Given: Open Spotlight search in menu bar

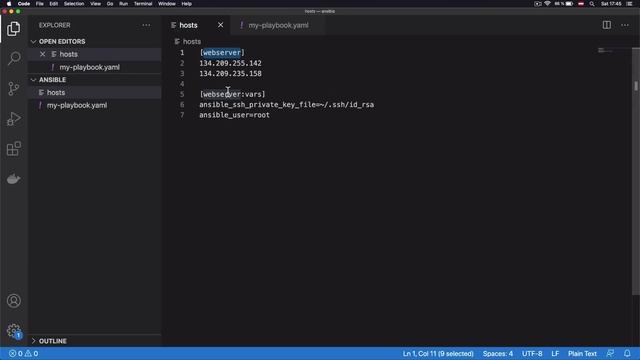Looking at the screenshot, I should 591,4.
